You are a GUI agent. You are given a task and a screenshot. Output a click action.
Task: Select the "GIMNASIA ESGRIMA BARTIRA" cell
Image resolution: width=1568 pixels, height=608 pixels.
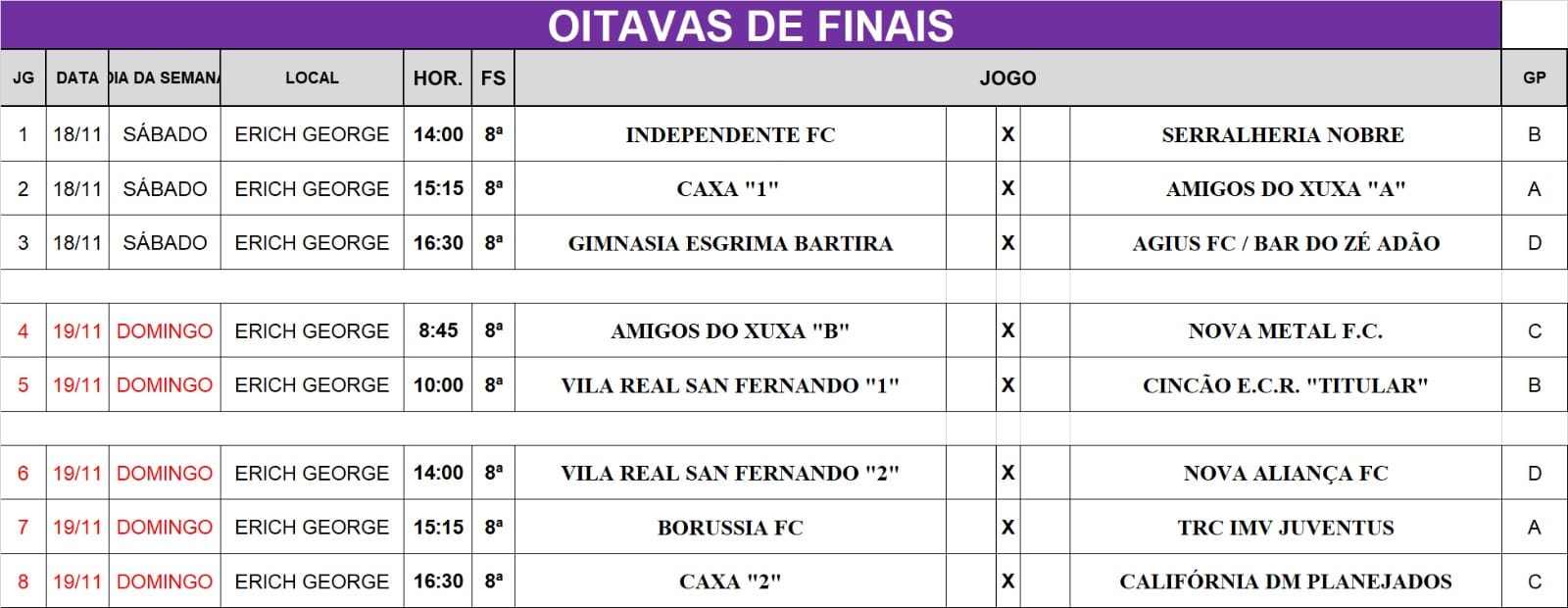[x=730, y=243]
